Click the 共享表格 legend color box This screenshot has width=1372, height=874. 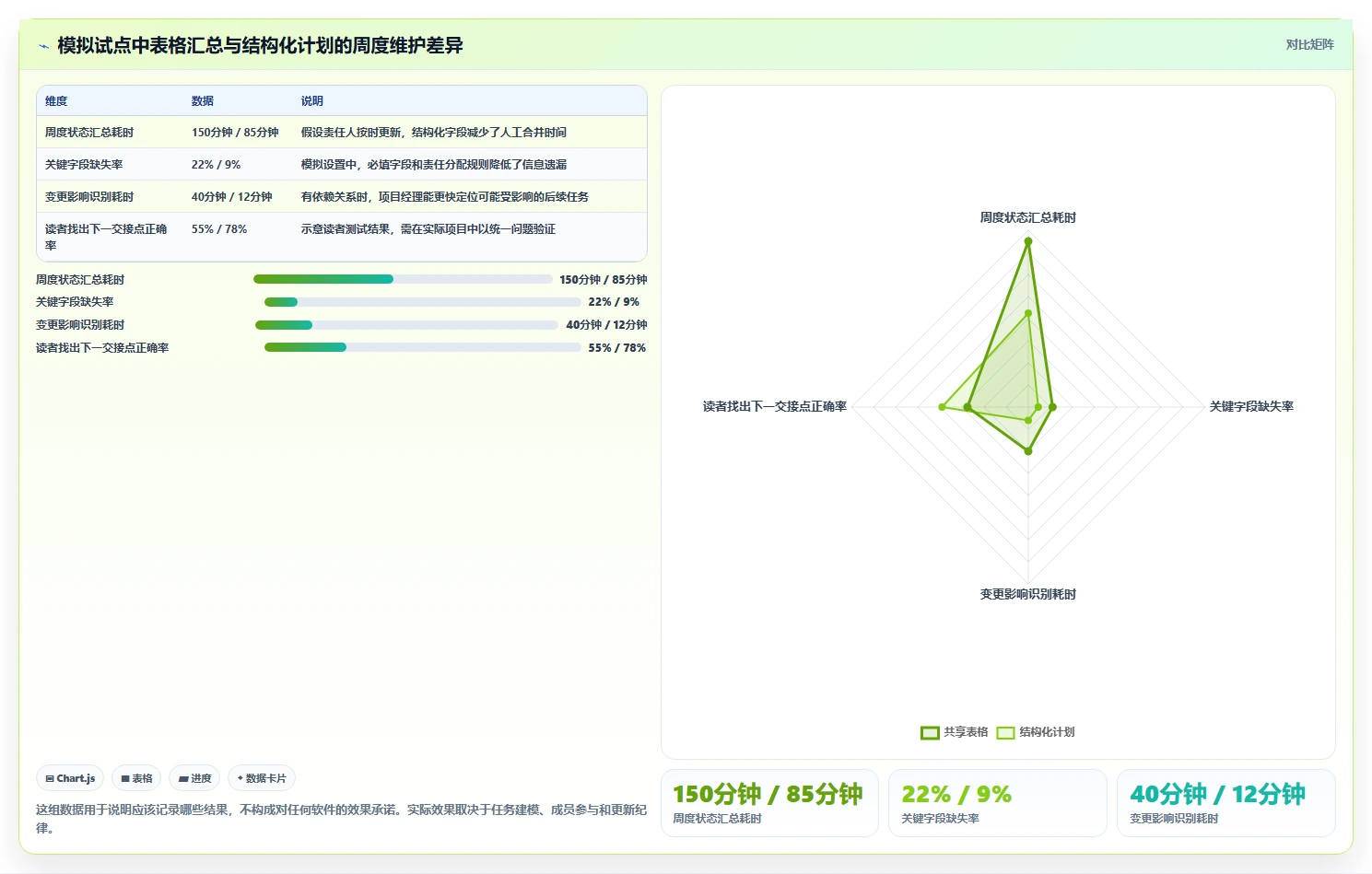click(930, 733)
